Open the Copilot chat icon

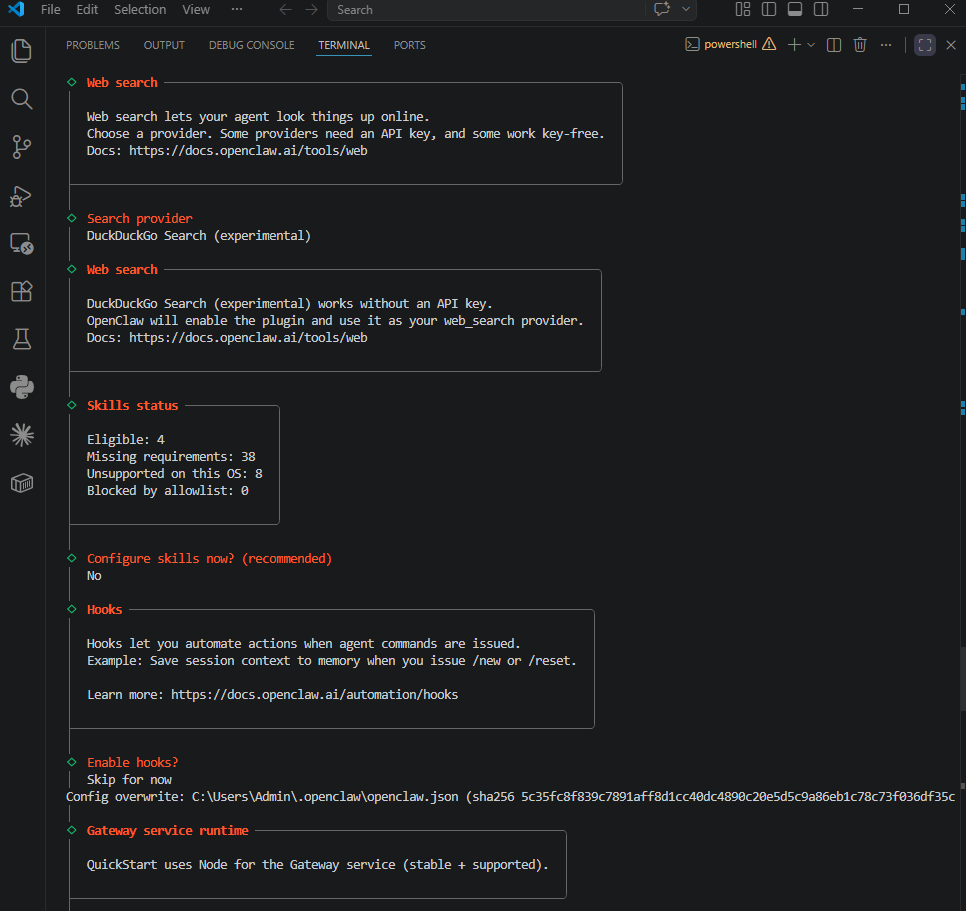(662, 9)
